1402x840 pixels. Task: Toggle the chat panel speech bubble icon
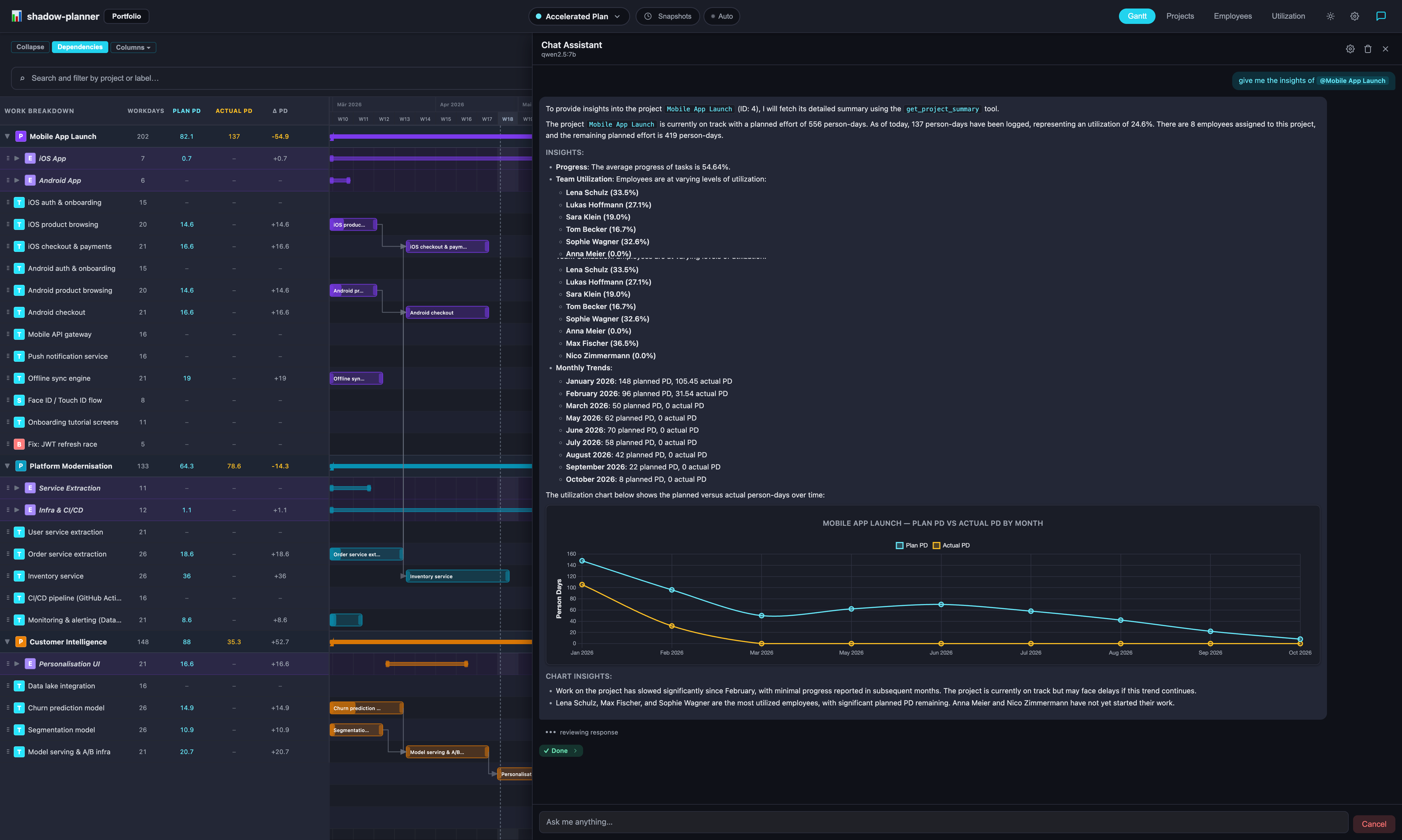[x=1381, y=16]
